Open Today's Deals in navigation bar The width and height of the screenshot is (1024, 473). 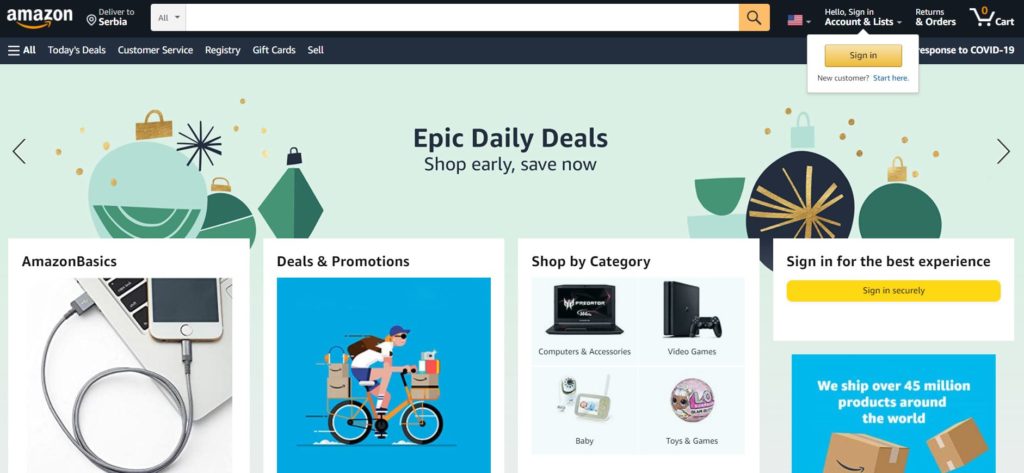pos(76,50)
